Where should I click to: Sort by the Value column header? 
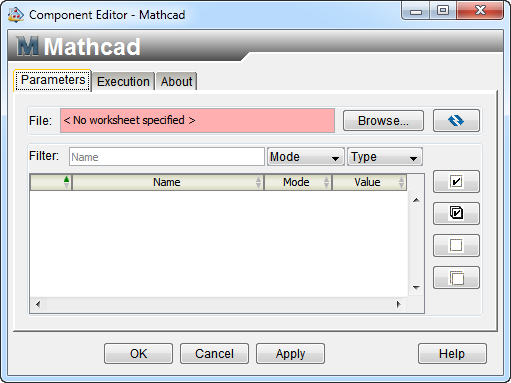(x=369, y=182)
